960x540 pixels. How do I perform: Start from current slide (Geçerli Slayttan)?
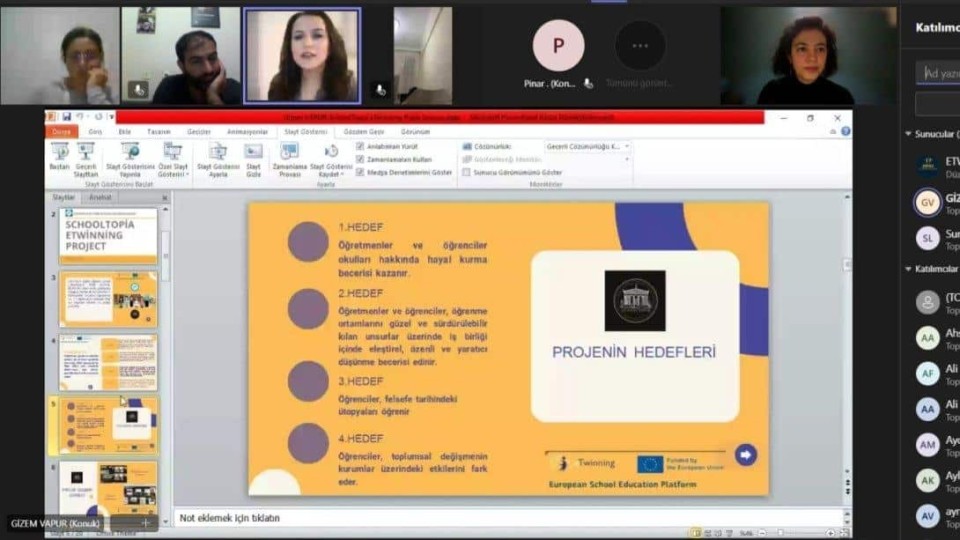click(86, 158)
